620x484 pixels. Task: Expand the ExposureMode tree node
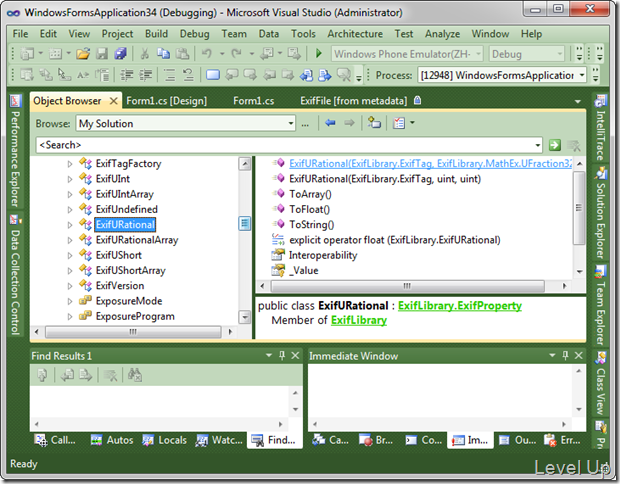[x=70, y=301]
